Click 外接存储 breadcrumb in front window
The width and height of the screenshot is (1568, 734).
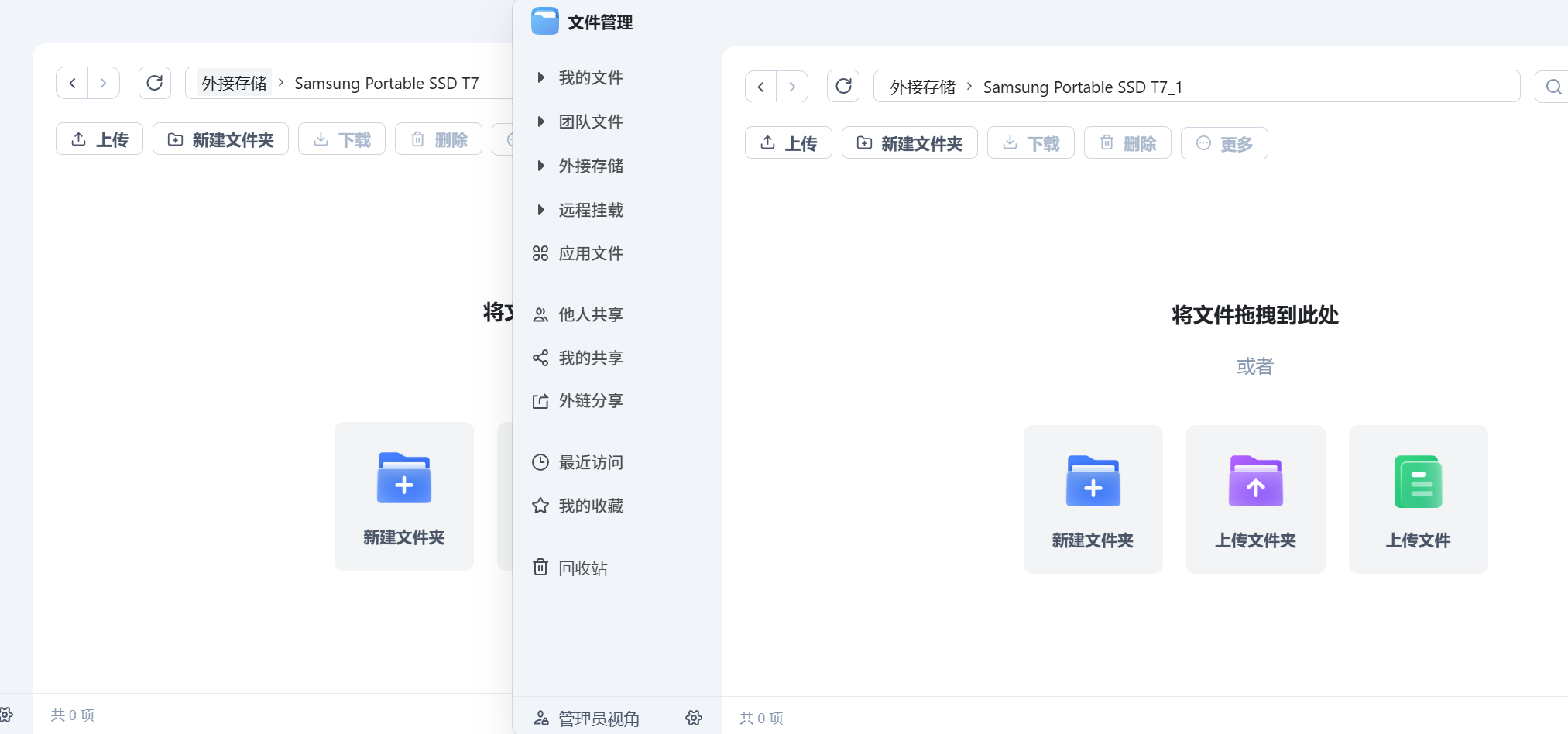(x=922, y=87)
